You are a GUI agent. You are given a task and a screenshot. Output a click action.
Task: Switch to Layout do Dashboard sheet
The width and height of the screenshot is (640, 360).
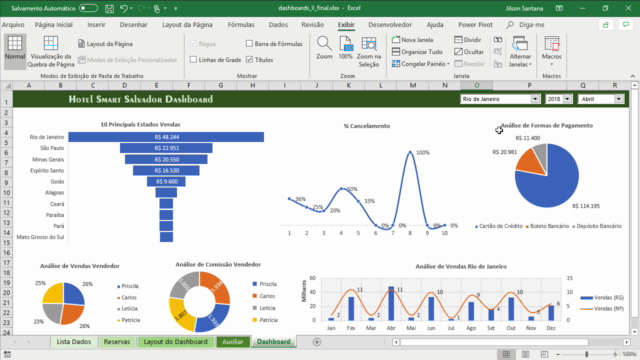pyautogui.click(x=176, y=342)
